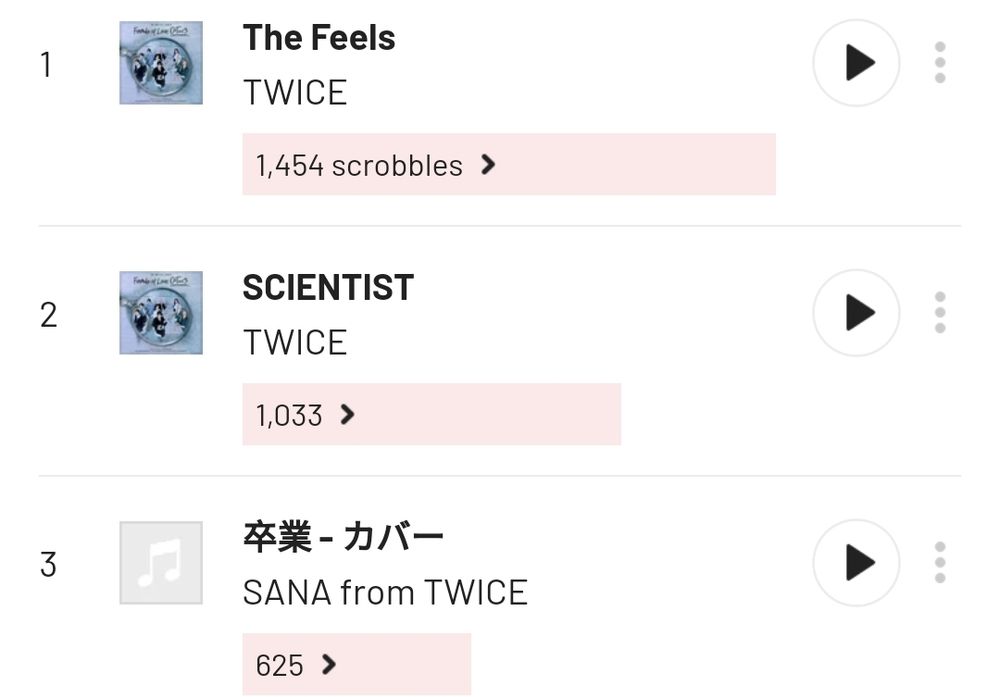1000x697 pixels.
Task: Open the SCIENTIST track title link
Action: 328,288
